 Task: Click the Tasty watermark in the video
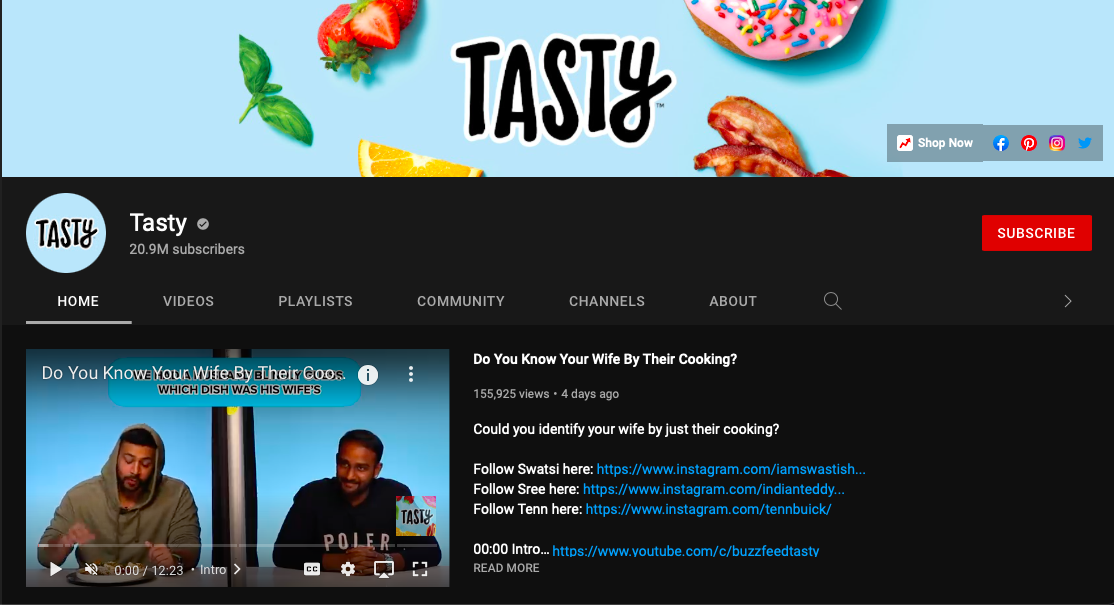tap(416, 516)
